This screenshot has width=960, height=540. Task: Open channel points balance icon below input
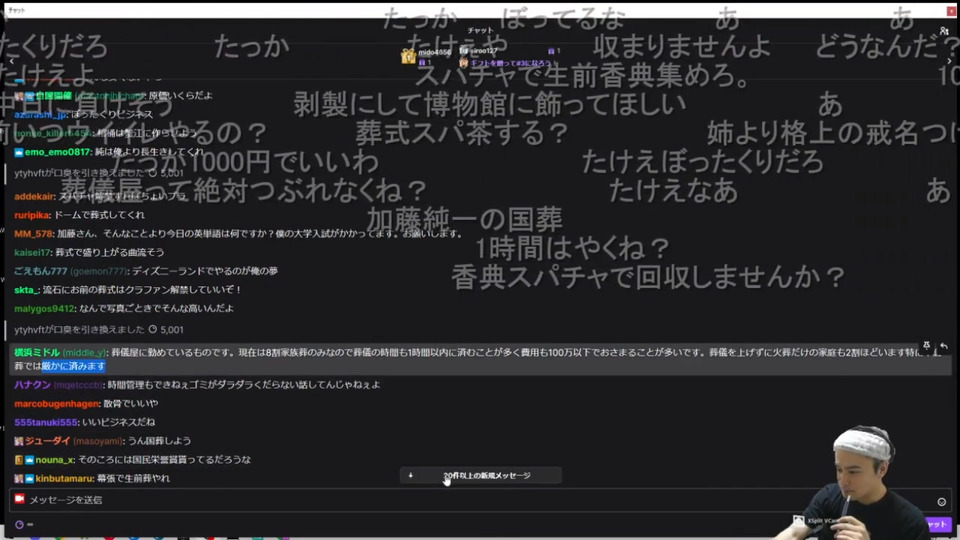(x=19, y=524)
